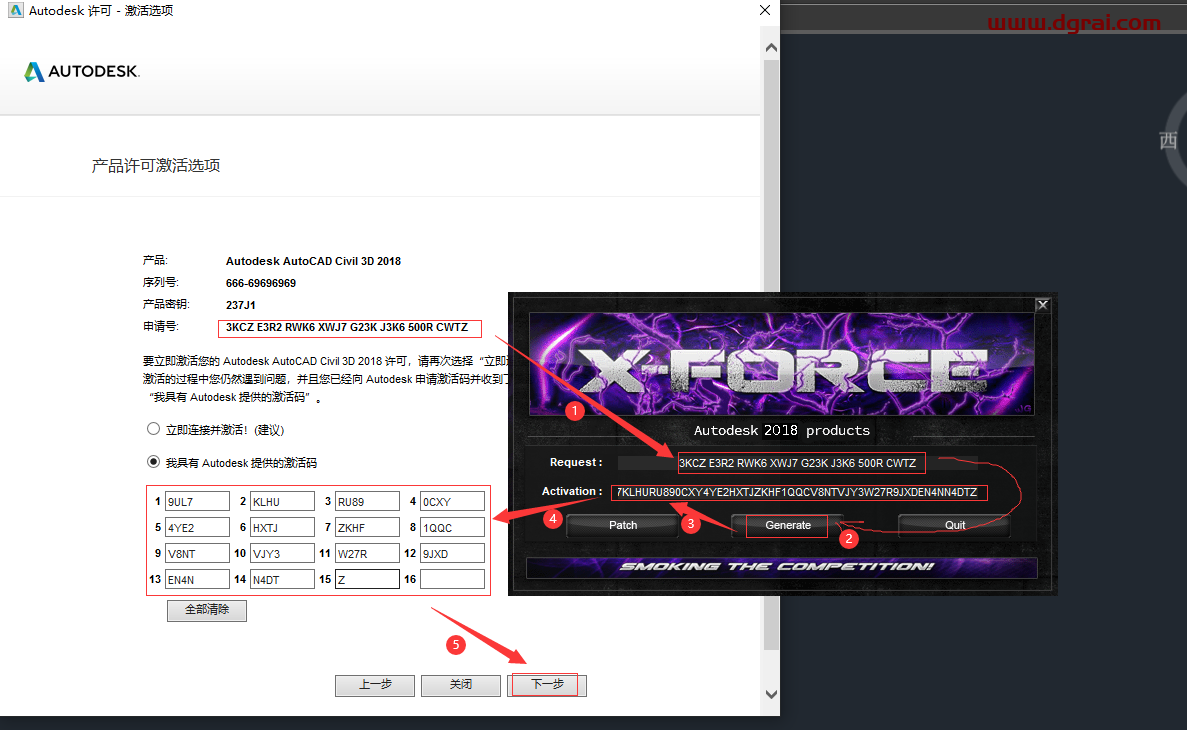Click activation code field 11 containing W27R
1187x730 pixels.
[367, 554]
